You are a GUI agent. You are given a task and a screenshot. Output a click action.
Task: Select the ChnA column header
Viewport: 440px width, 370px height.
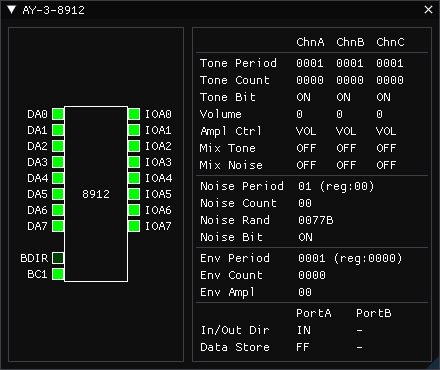[310, 42]
